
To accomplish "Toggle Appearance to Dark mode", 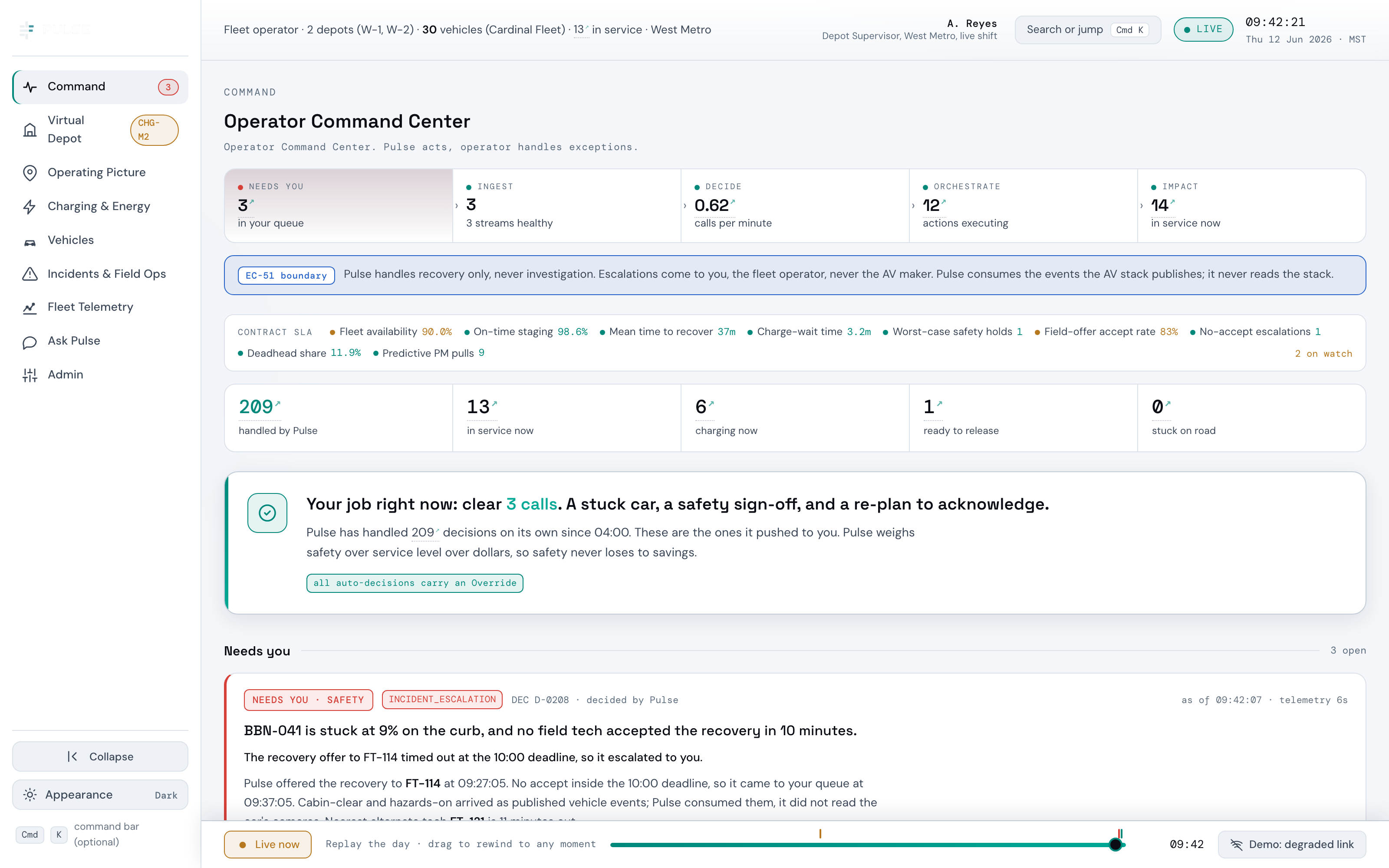I will (x=100, y=795).
